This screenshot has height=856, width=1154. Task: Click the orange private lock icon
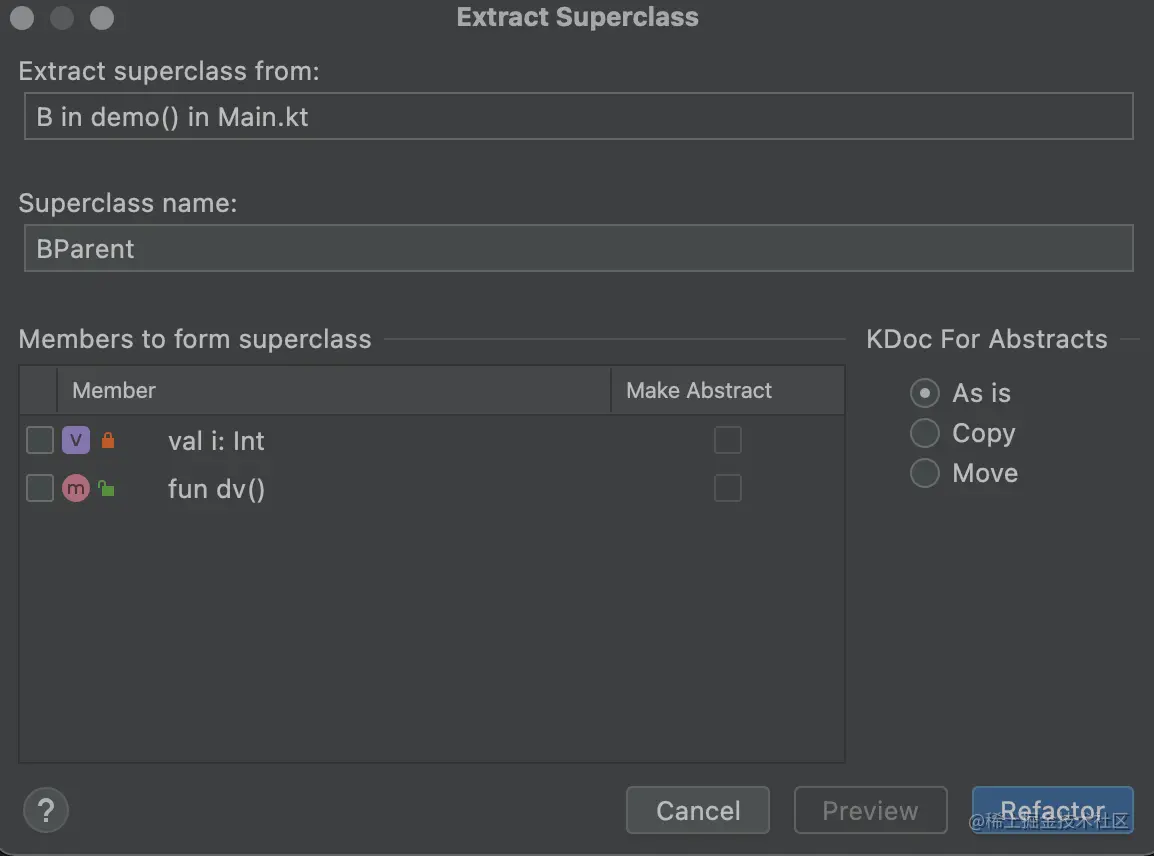pos(108,440)
